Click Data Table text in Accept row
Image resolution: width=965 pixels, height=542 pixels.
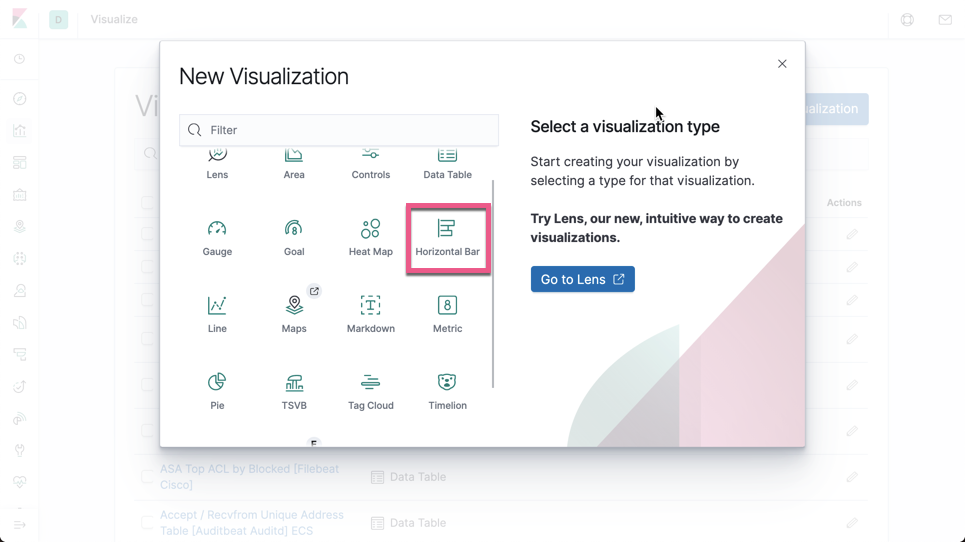click(418, 523)
